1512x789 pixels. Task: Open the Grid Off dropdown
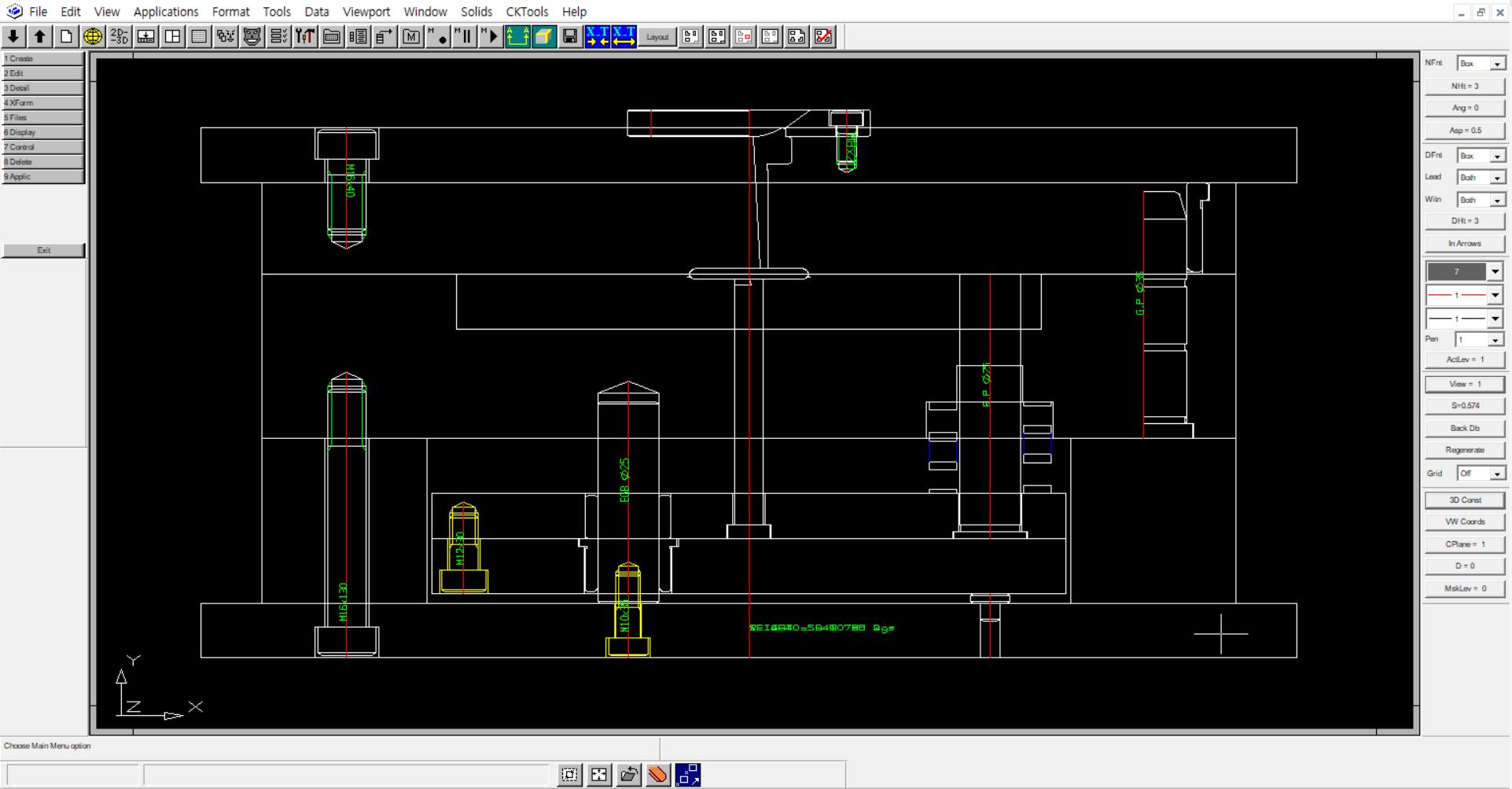pyautogui.click(x=1497, y=474)
